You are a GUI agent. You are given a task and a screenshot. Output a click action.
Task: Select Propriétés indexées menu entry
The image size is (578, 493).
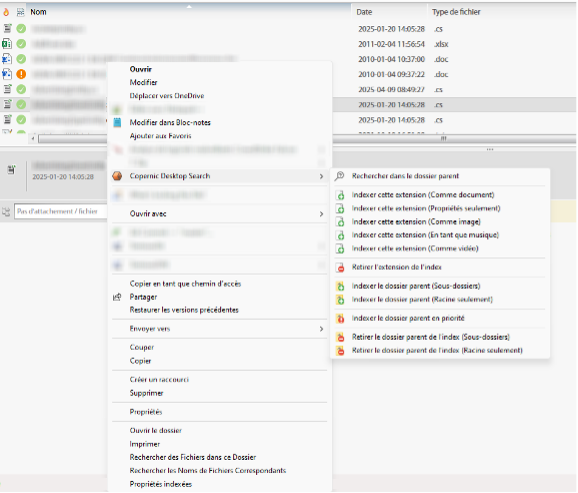(x=160, y=484)
